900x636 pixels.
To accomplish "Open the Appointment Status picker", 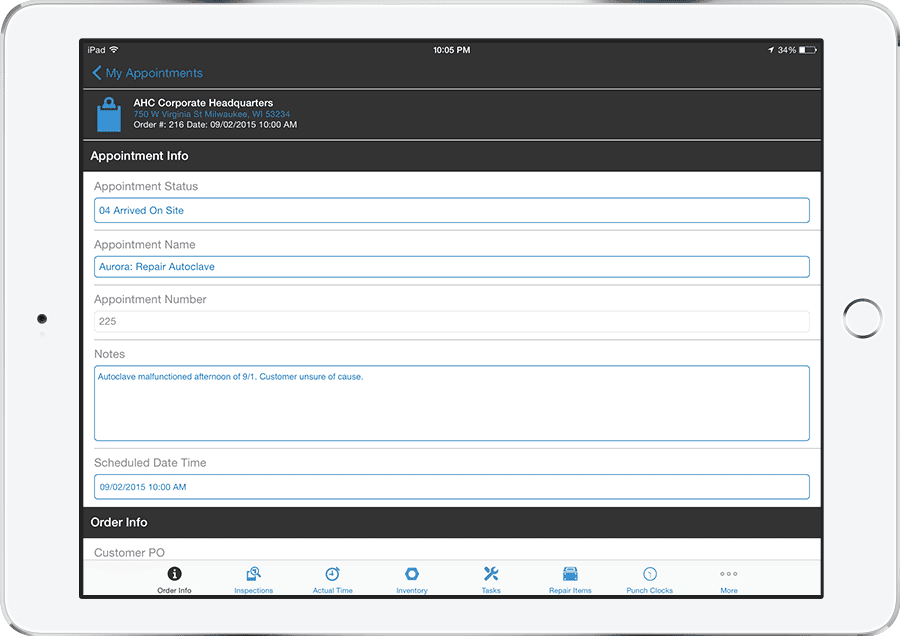I will click(450, 210).
